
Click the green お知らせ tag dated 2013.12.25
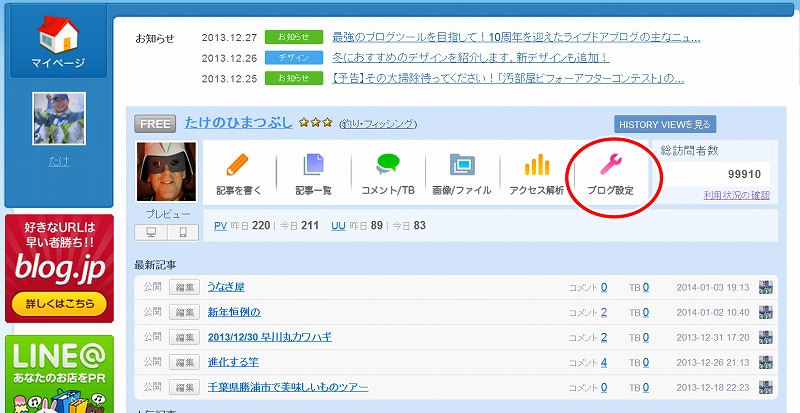294,78
